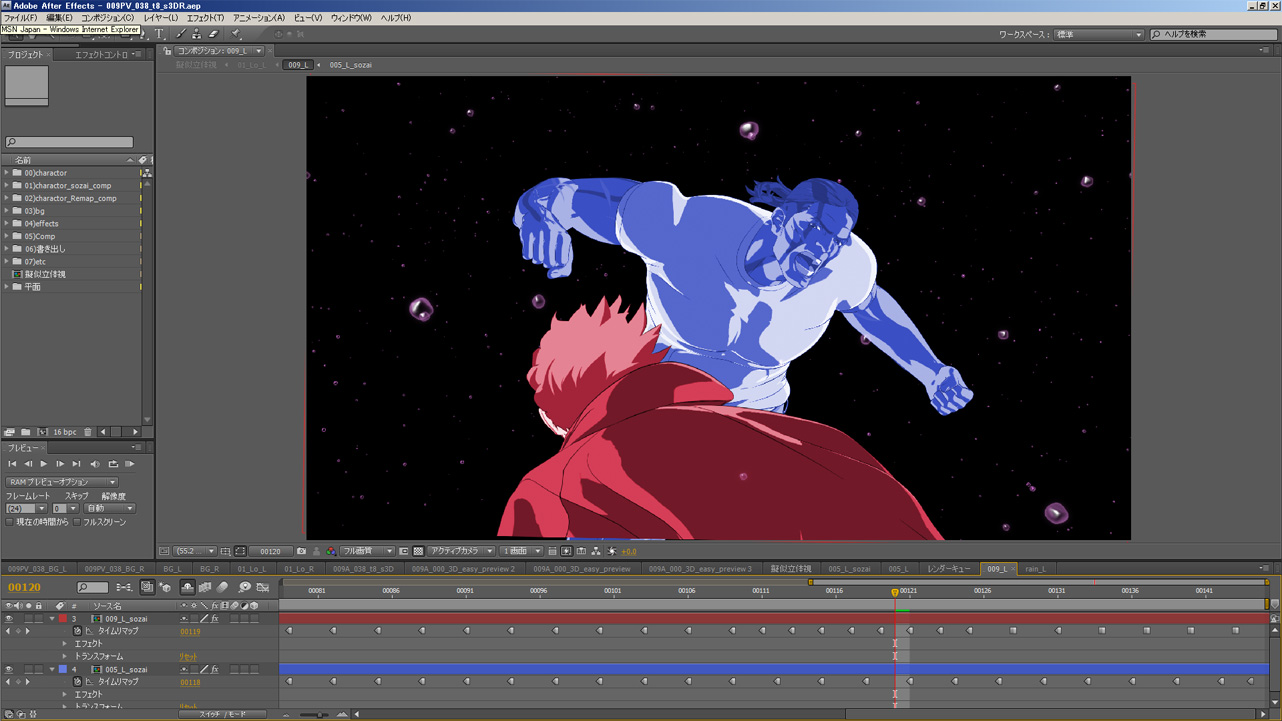Toggle effects fx switch on 009_L_sozai
1282x721 pixels.
click(215, 619)
